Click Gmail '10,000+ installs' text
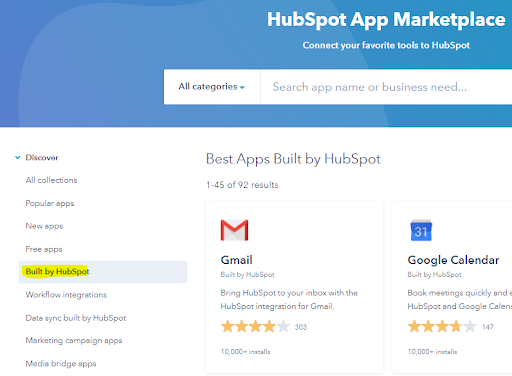 245,352
